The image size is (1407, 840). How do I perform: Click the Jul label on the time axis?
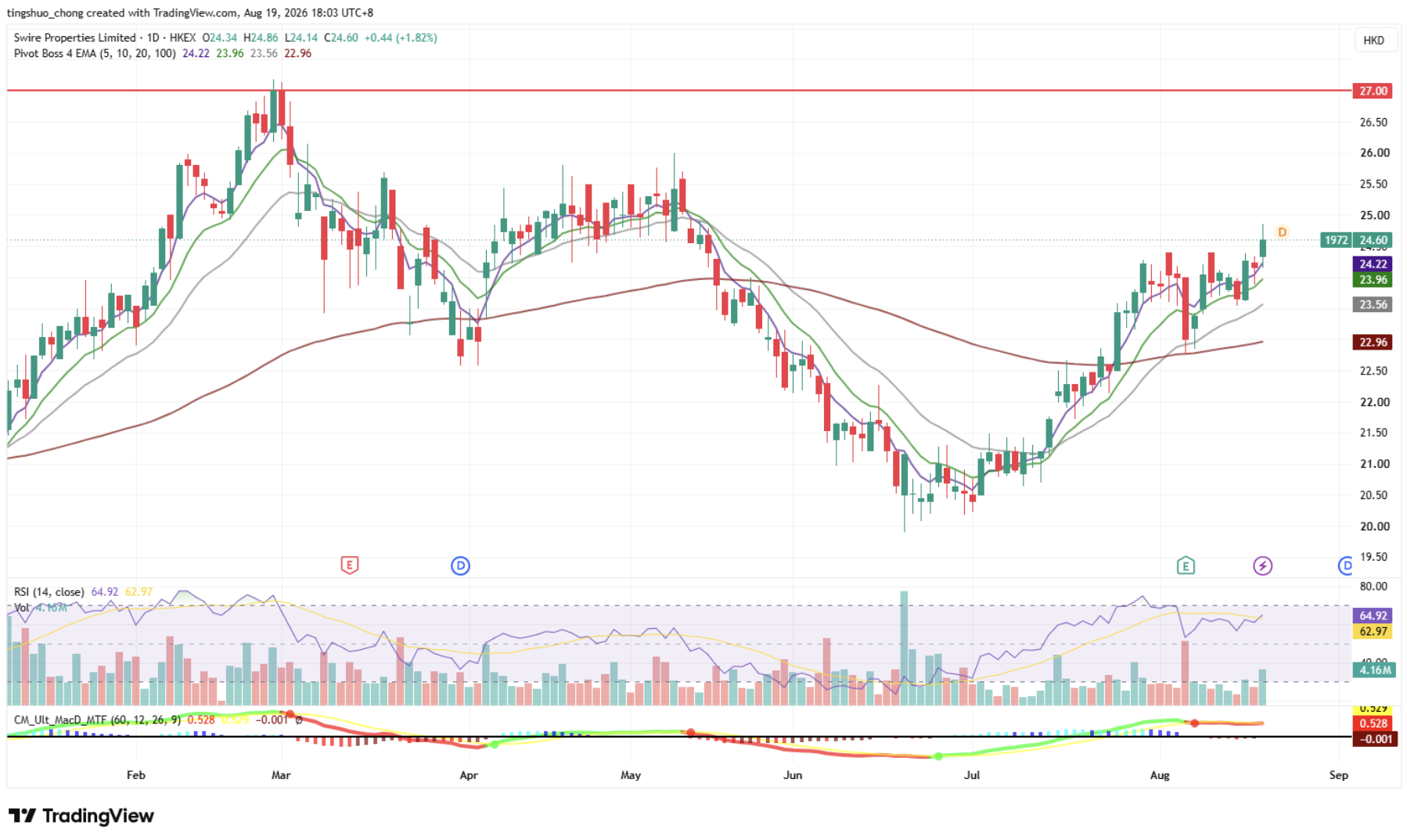point(972,775)
